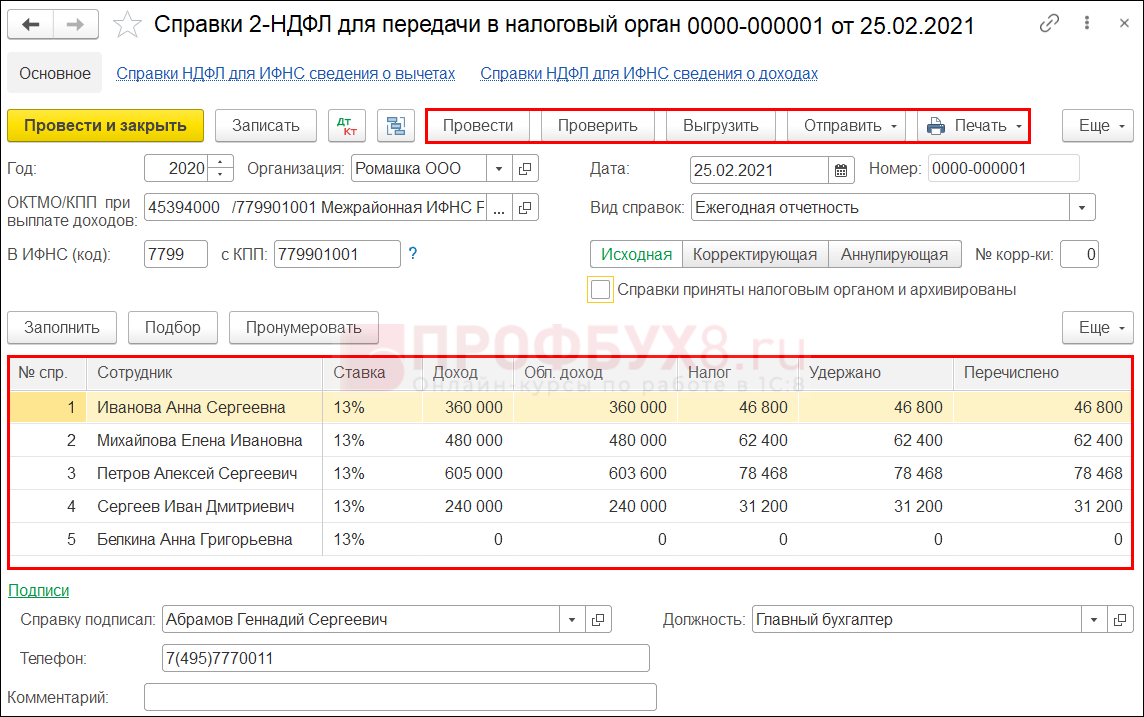
Task: Expand the Должность dropdown list
Action: click(1094, 620)
